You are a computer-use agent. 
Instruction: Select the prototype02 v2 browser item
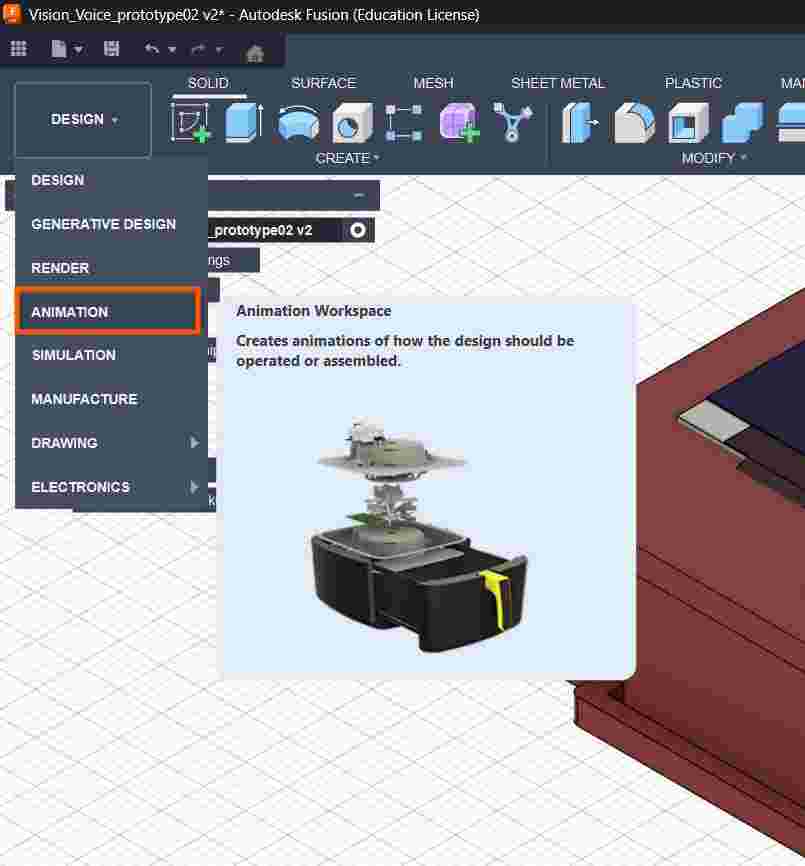pos(261,230)
